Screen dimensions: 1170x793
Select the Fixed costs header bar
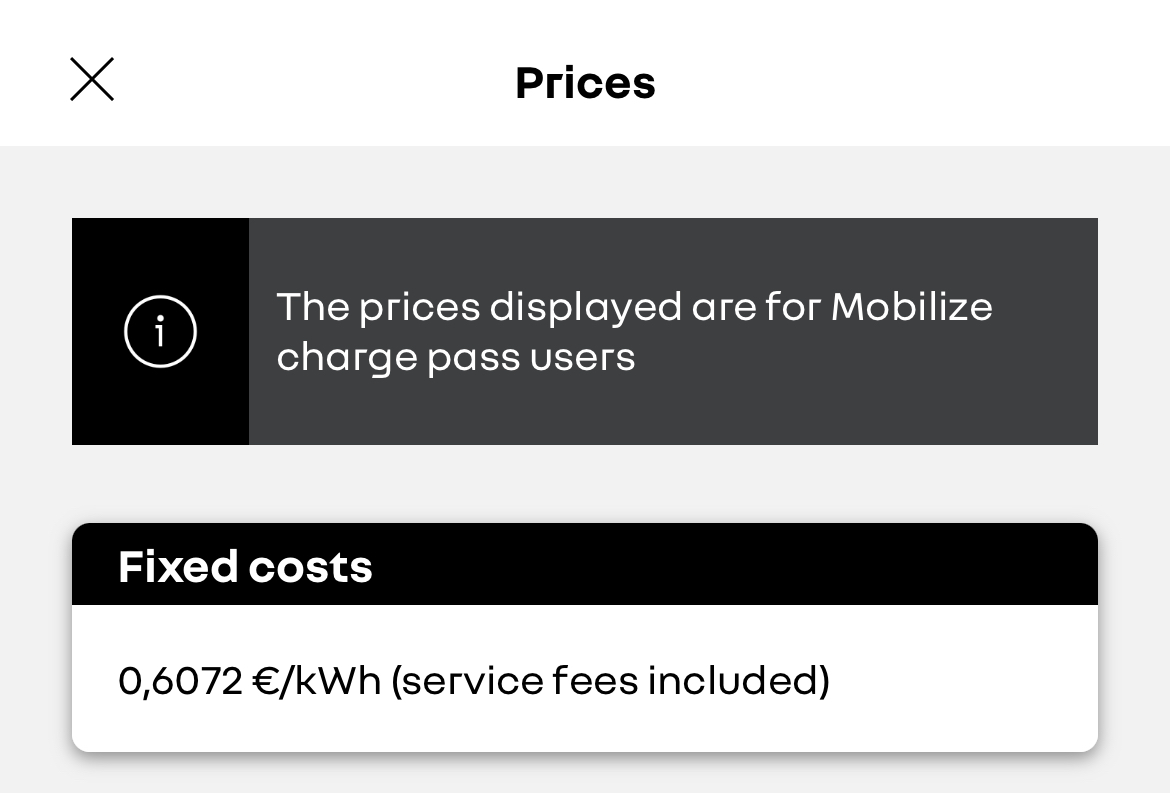pyautogui.click(x=585, y=564)
